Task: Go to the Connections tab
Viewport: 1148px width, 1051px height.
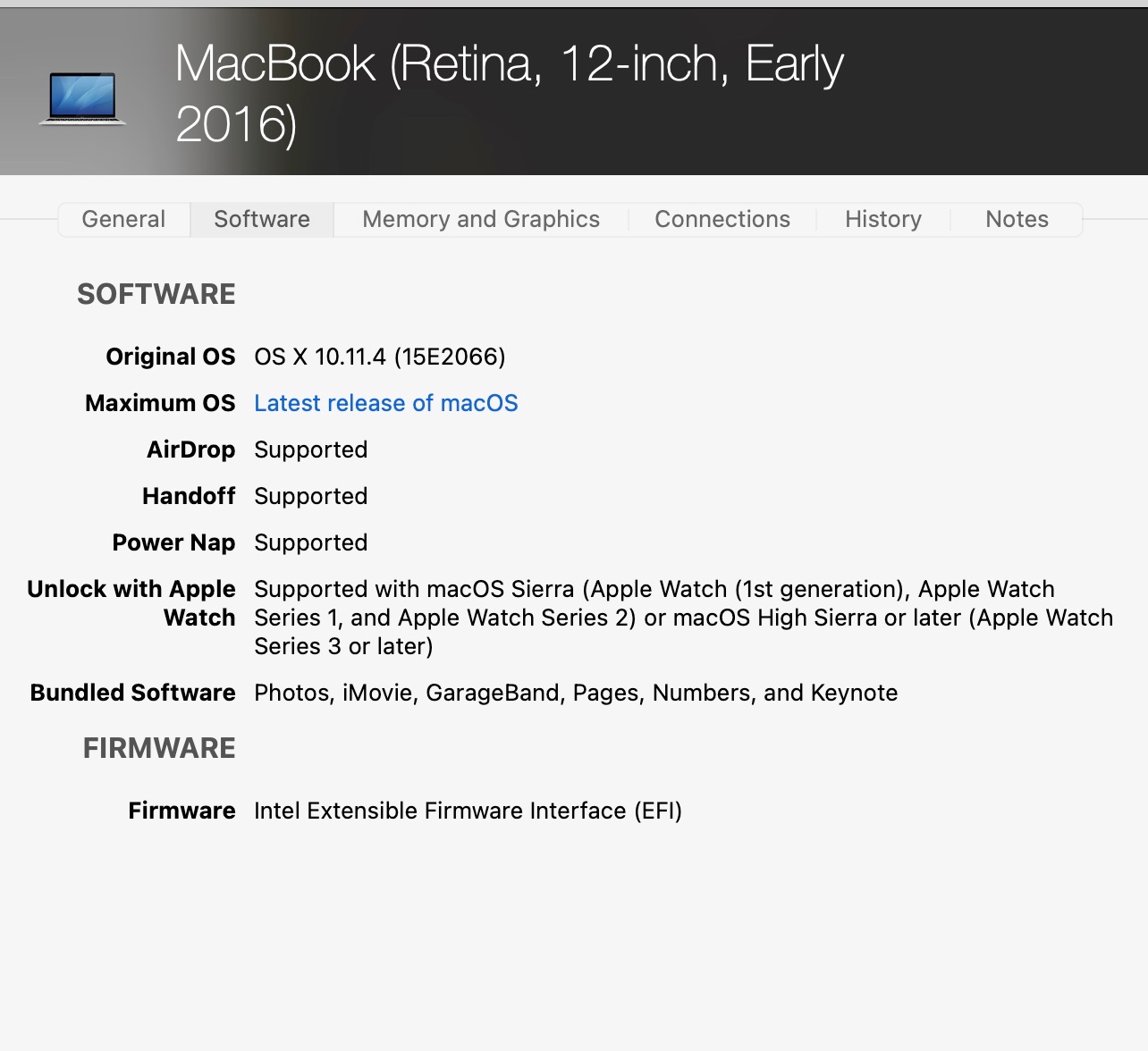Action: tap(722, 219)
